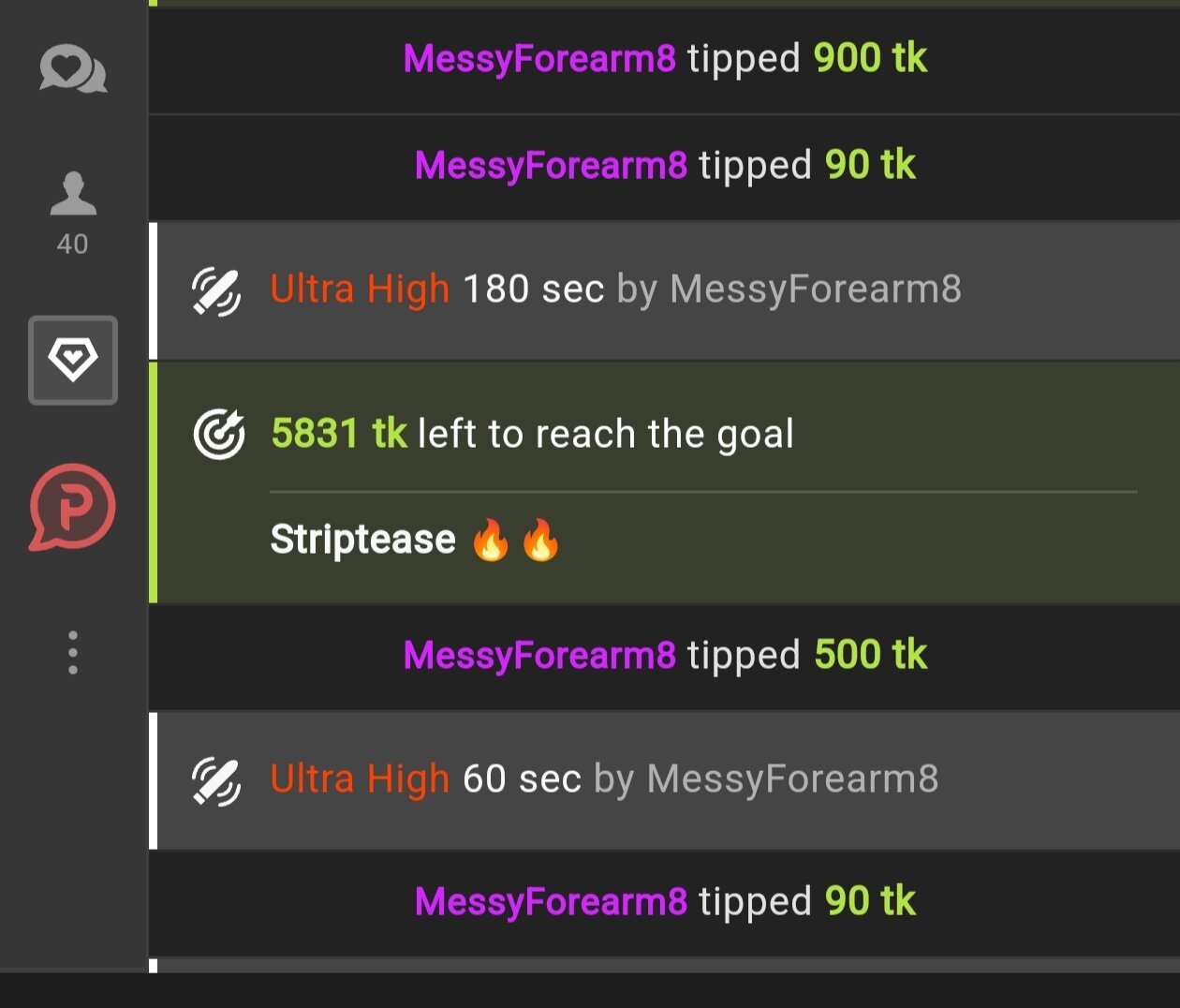The height and width of the screenshot is (1008, 1180).
Task: Click MessyForearm8 name in the 60 sec message
Action: (x=792, y=779)
